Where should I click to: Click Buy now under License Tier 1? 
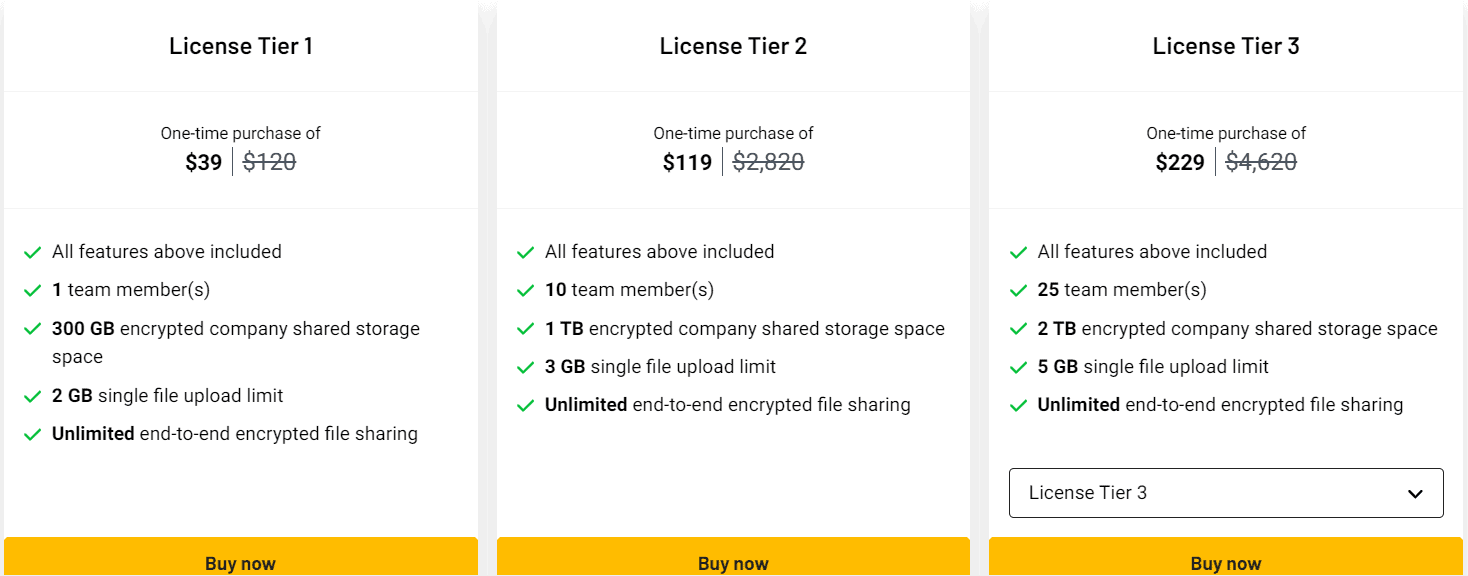point(240,562)
